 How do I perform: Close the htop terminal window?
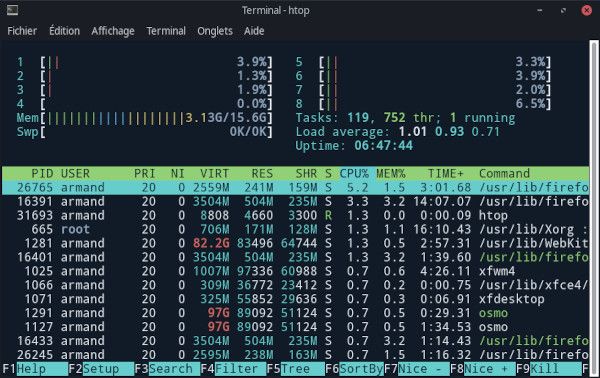point(586,10)
